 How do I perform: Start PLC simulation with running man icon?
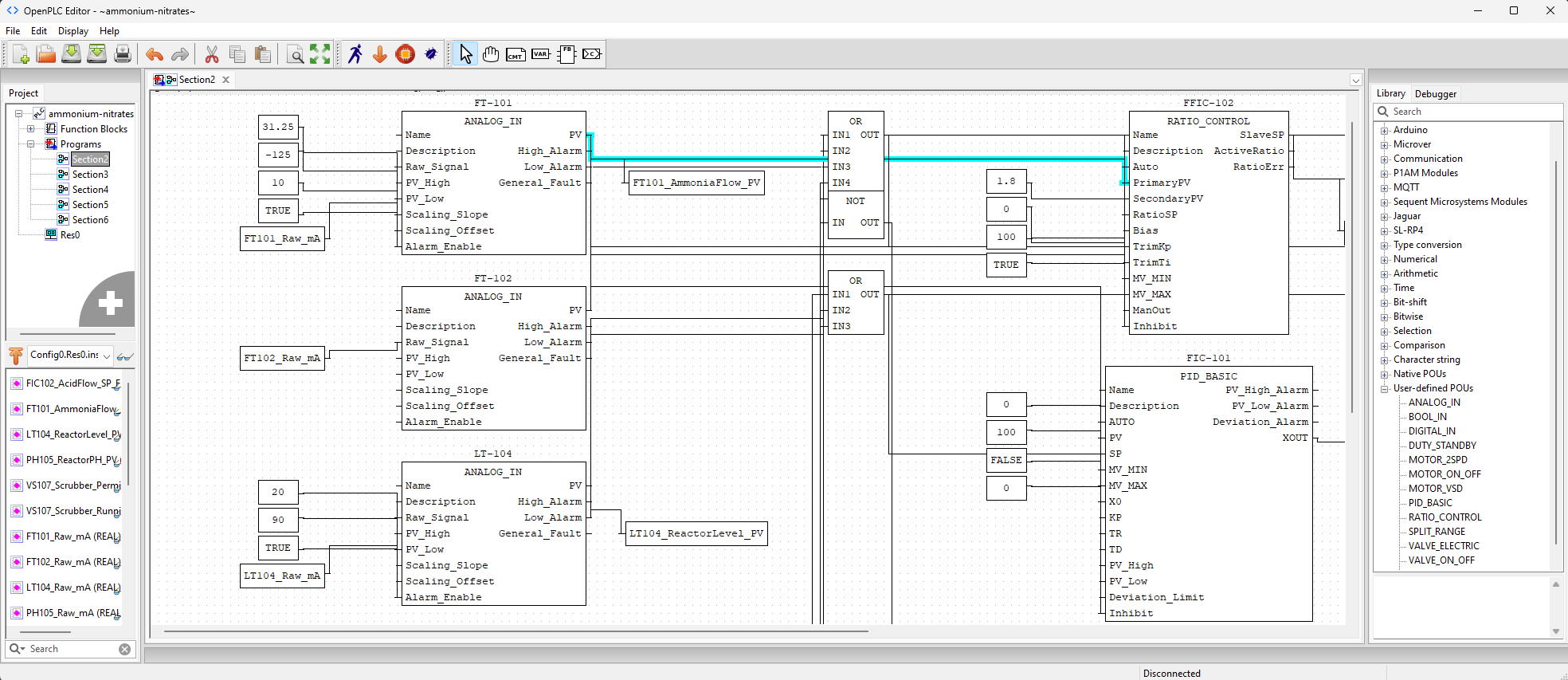click(355, 54)
